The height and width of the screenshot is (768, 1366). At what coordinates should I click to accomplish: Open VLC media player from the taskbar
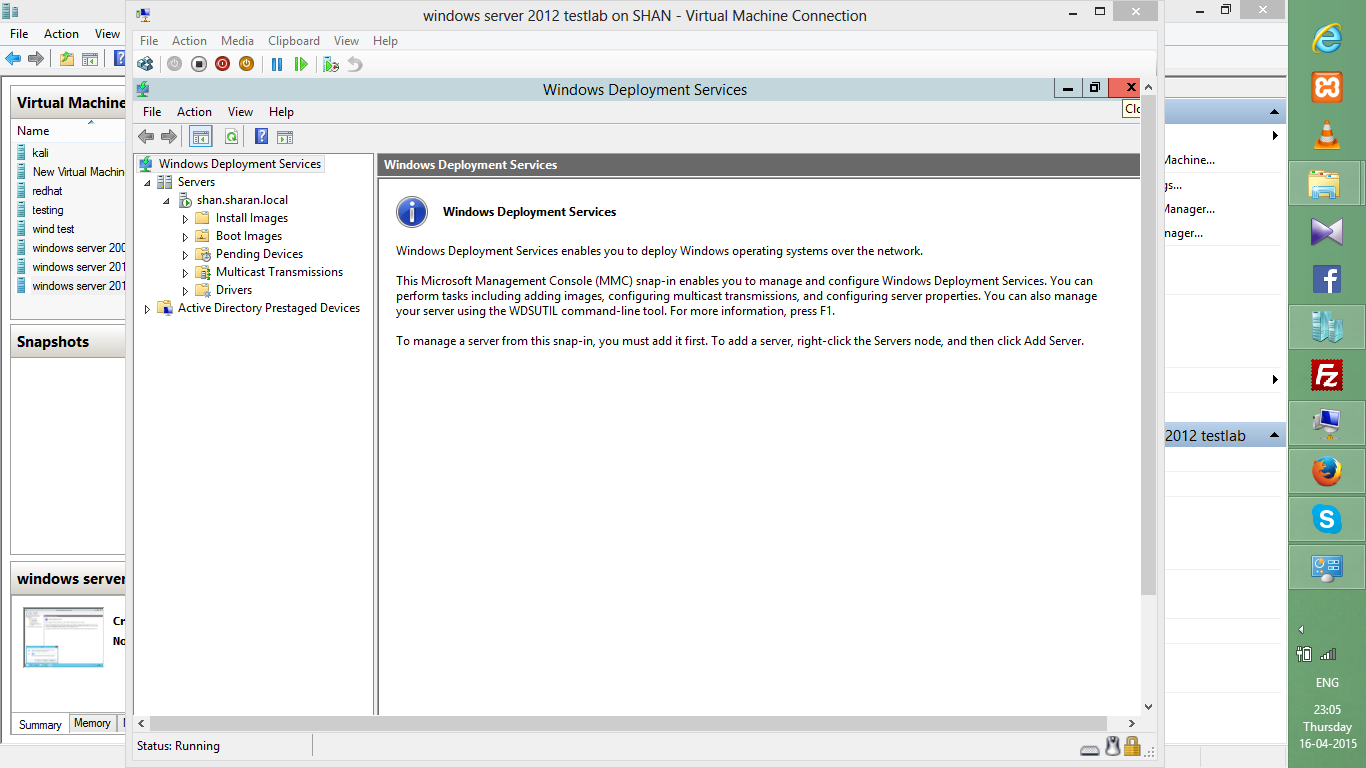1327,135
